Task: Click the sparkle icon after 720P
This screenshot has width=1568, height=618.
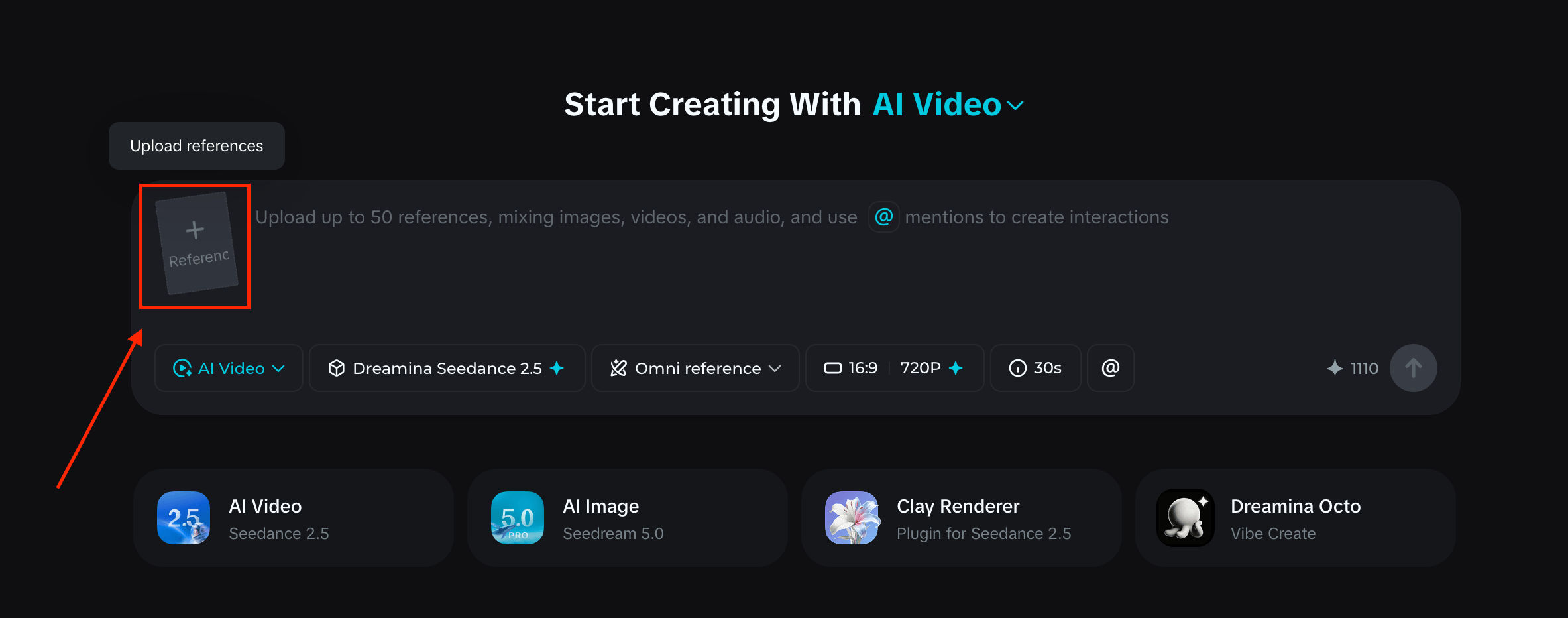Action: coord(956,367)
